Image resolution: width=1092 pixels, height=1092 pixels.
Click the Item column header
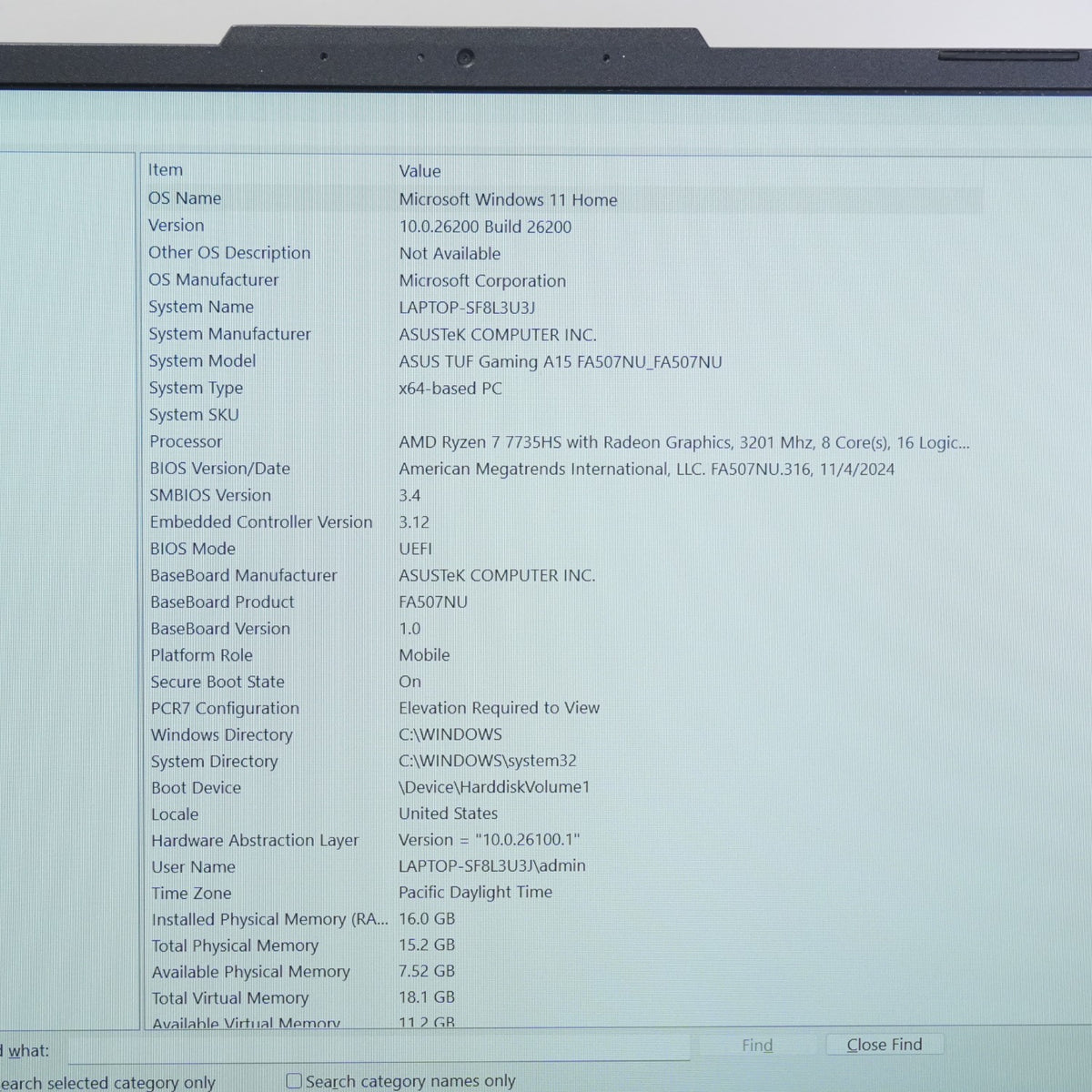pos(166,170)
